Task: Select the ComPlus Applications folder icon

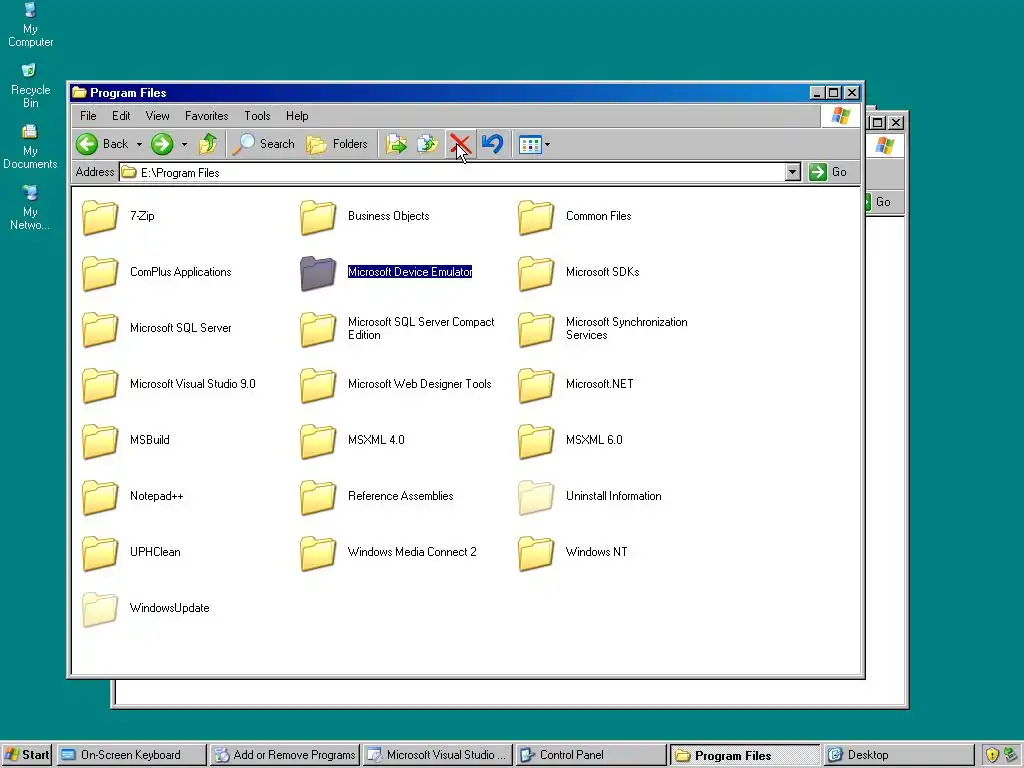Action: (x=100, y=273)
